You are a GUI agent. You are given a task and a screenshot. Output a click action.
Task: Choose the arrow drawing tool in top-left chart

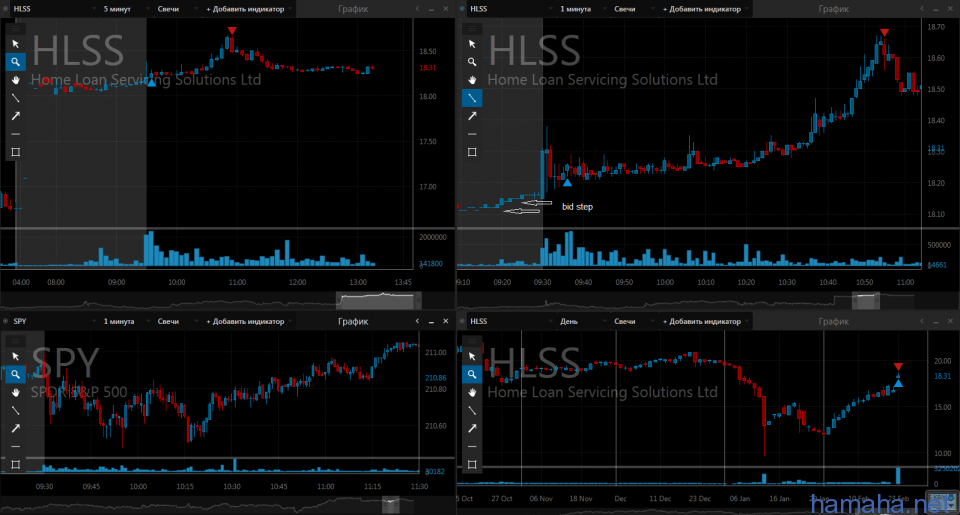[15, 116]
